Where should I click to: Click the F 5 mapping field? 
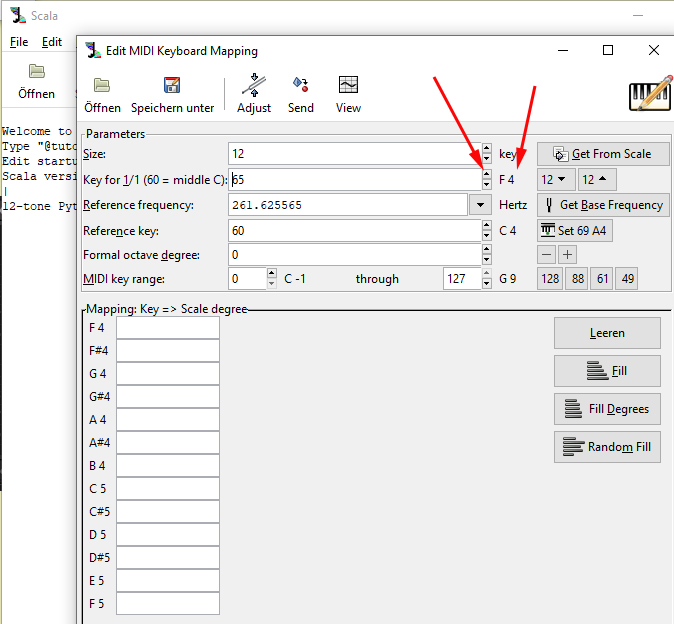click(168, 604)
